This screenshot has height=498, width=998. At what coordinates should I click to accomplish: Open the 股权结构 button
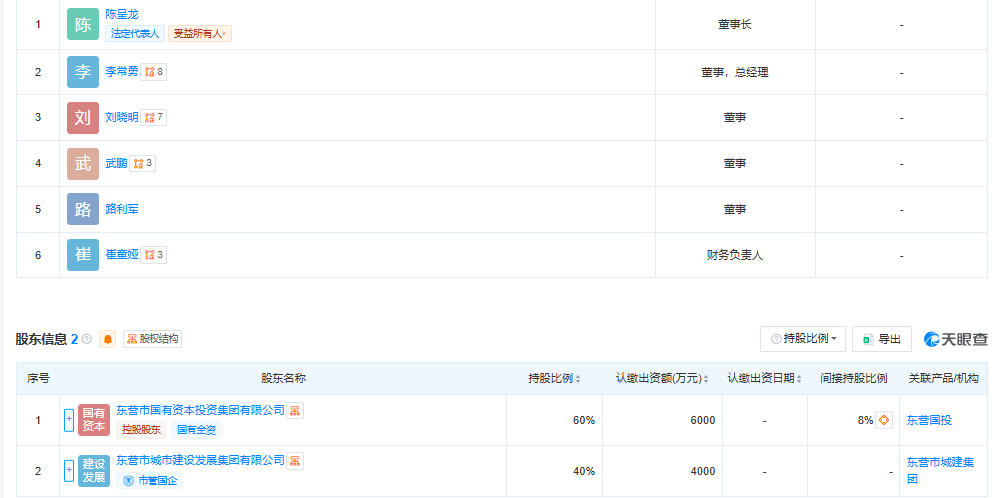coord(153,339)
